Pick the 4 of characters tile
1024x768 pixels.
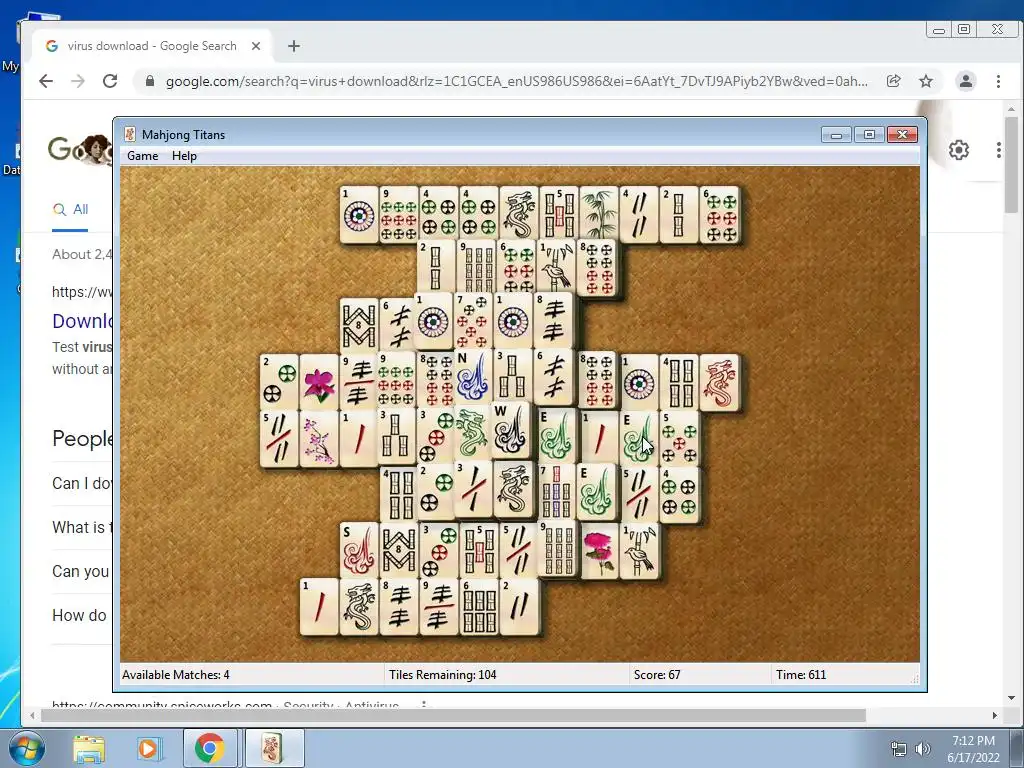(639, 215)
